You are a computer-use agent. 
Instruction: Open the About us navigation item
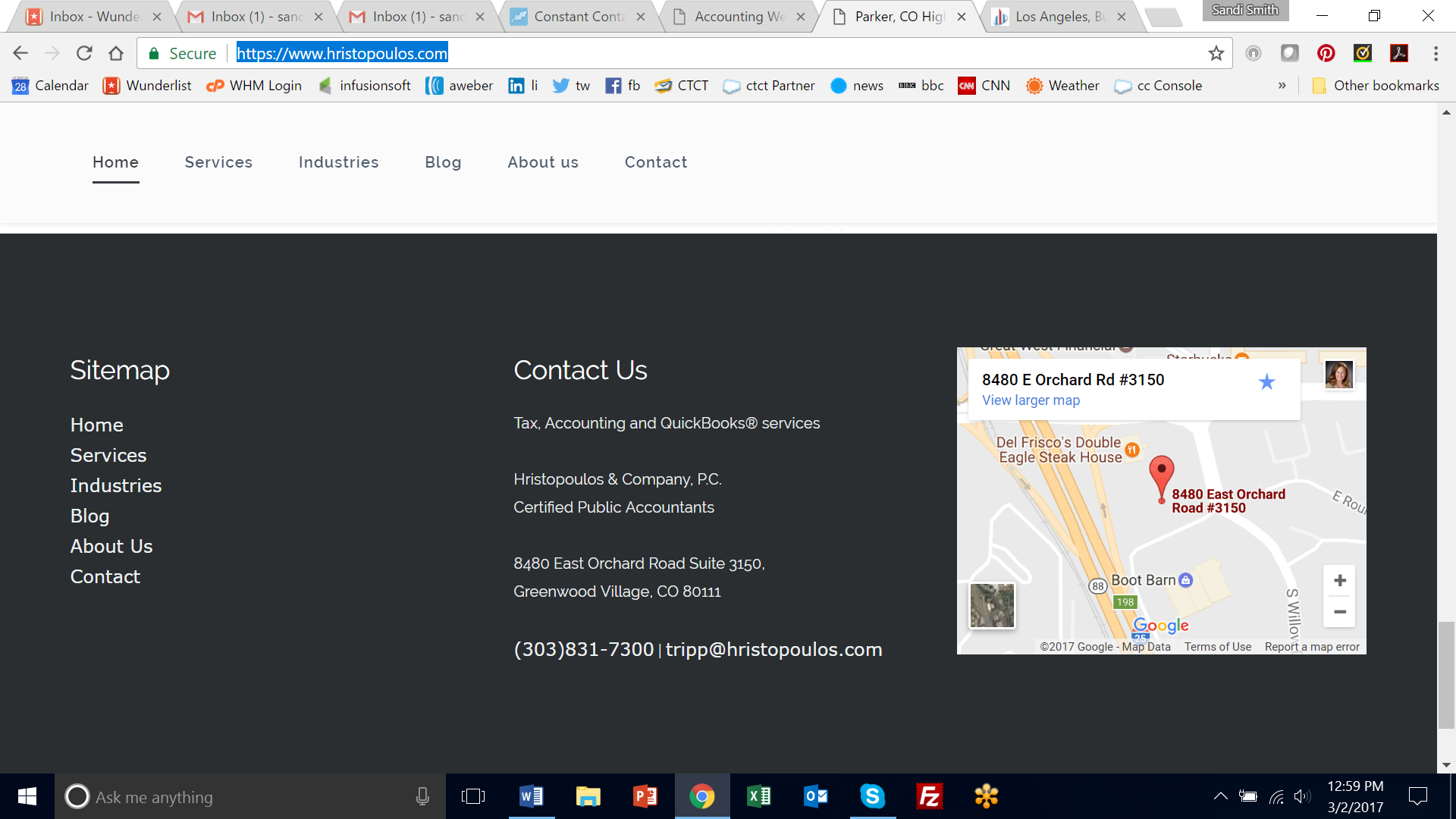(x=543, y=162)
